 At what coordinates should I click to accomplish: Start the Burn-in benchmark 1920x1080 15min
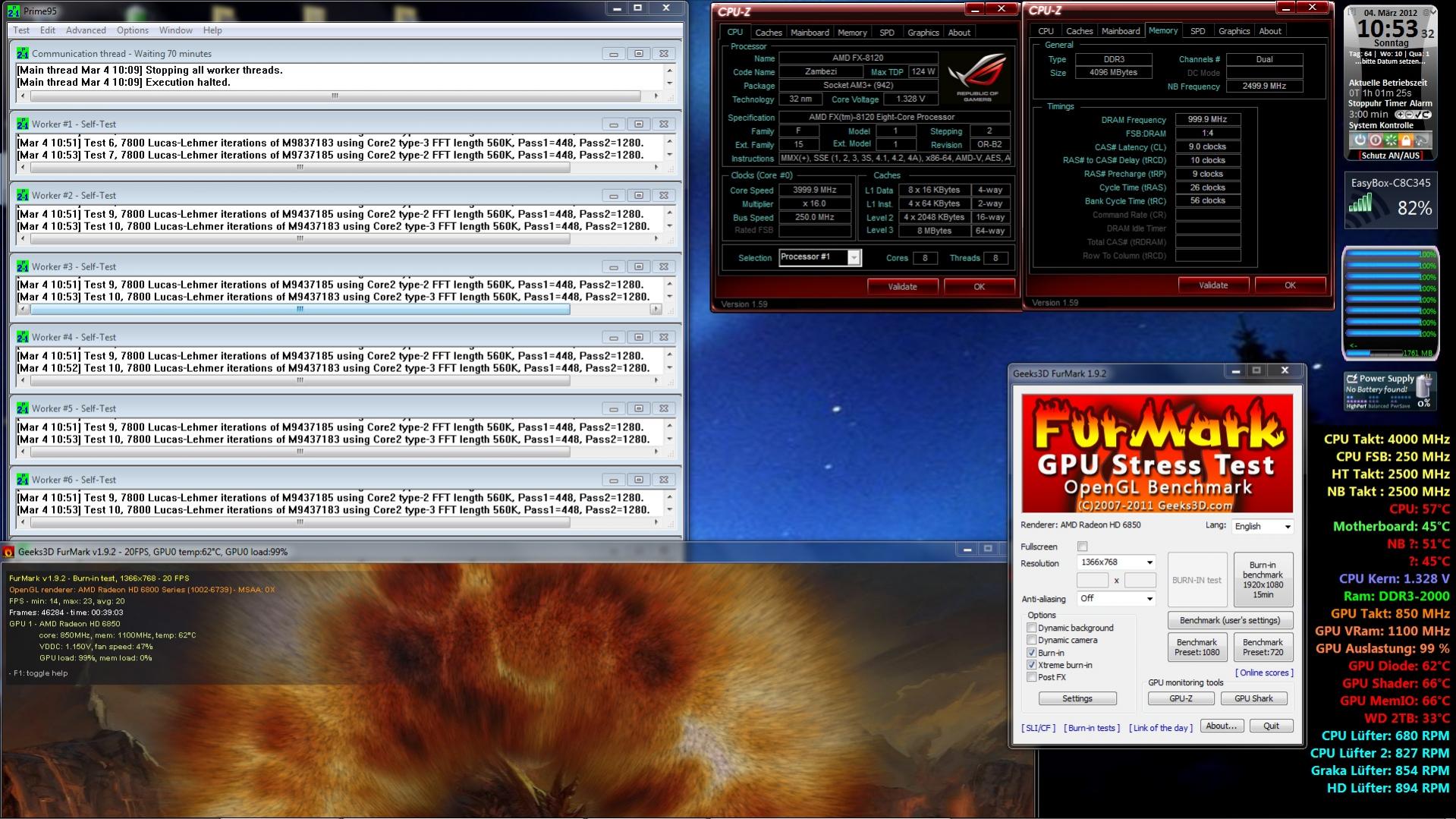tap(1263, 580)
